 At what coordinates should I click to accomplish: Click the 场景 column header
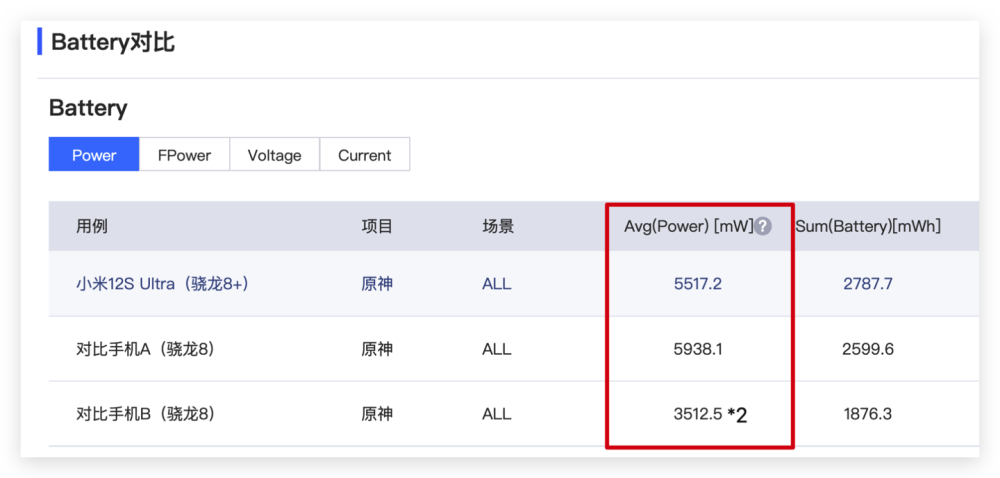[498, 227]
